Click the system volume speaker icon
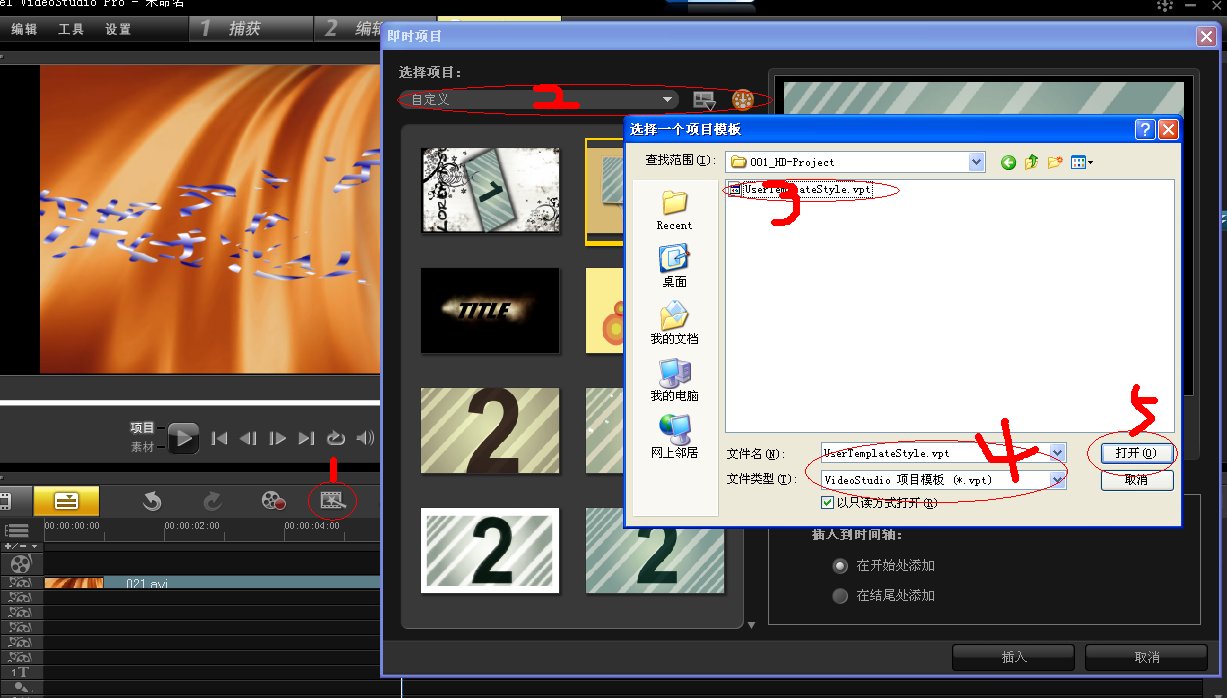The image size is (1227, 698). [366, 438]
